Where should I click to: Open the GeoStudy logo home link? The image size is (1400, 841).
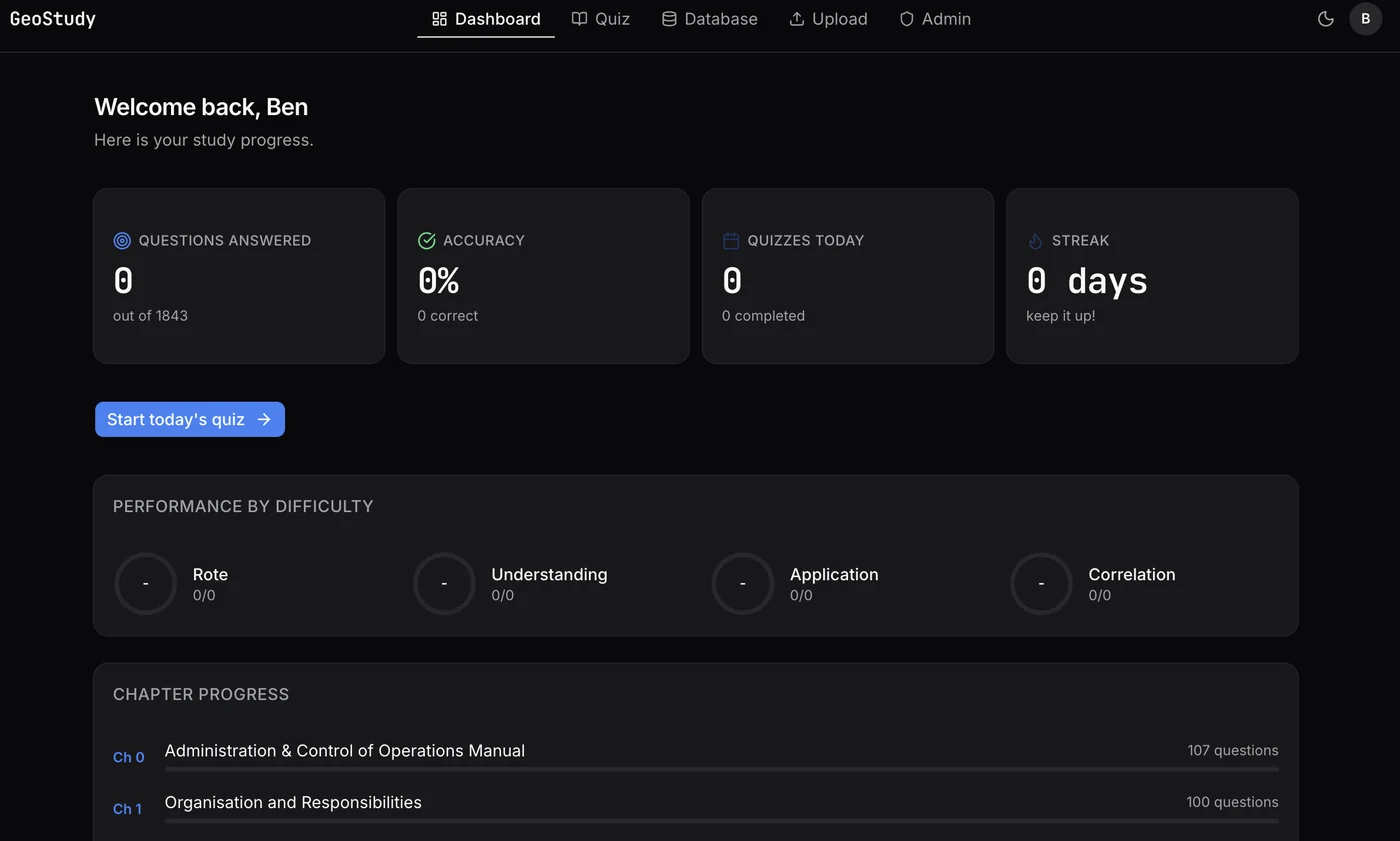coord(53,19)
